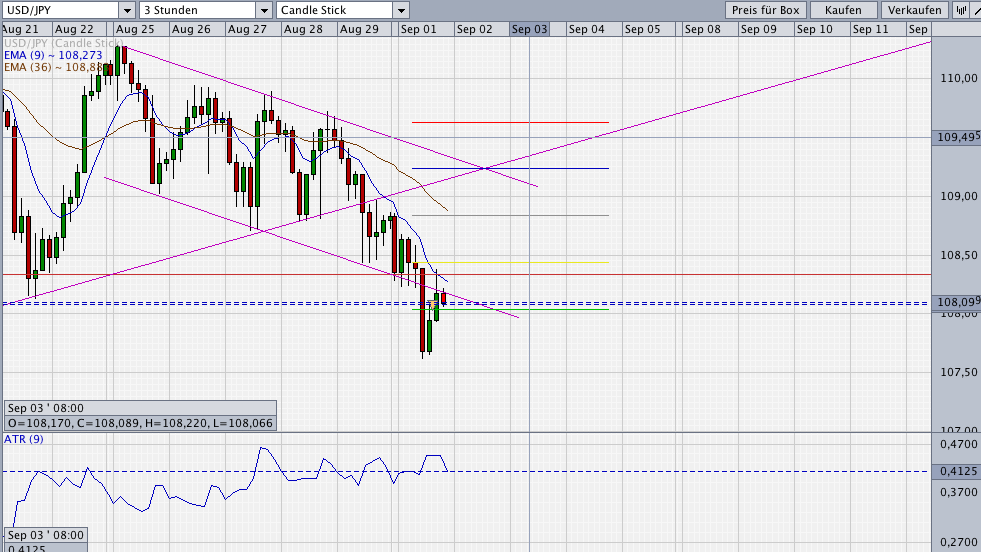Image resolution: width=981 pixels, height=552 pixels.
Task: Open the Candle Stick chart style dropdown
Action: point(342,10)
